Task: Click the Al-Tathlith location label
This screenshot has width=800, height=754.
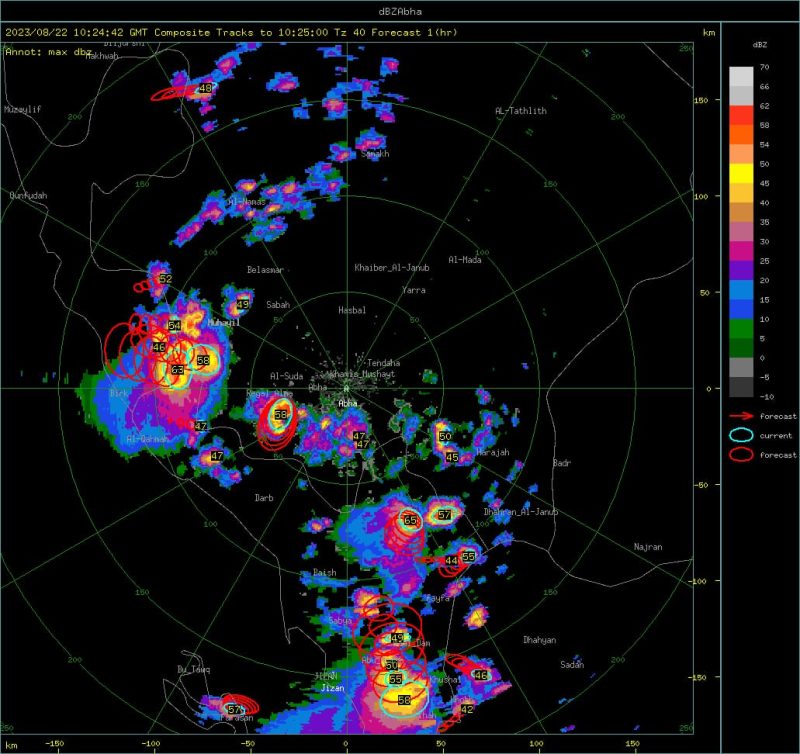Action: pos(521,111)
